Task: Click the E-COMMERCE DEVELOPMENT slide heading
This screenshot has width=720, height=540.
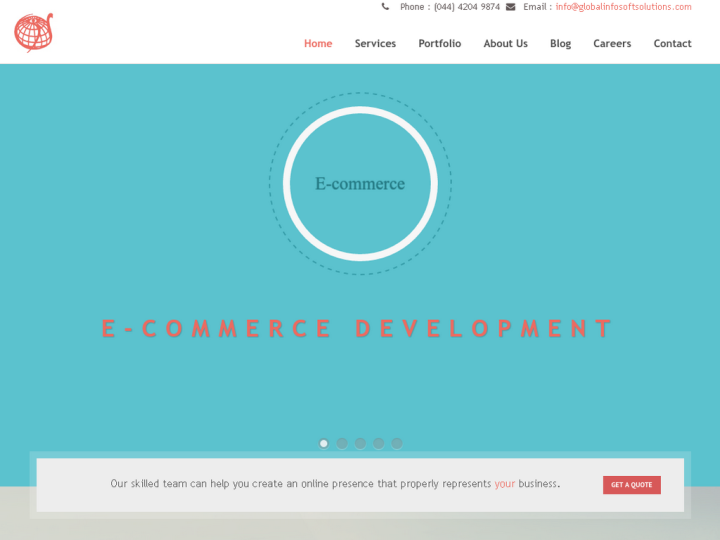Action: (x=359, y=329)
